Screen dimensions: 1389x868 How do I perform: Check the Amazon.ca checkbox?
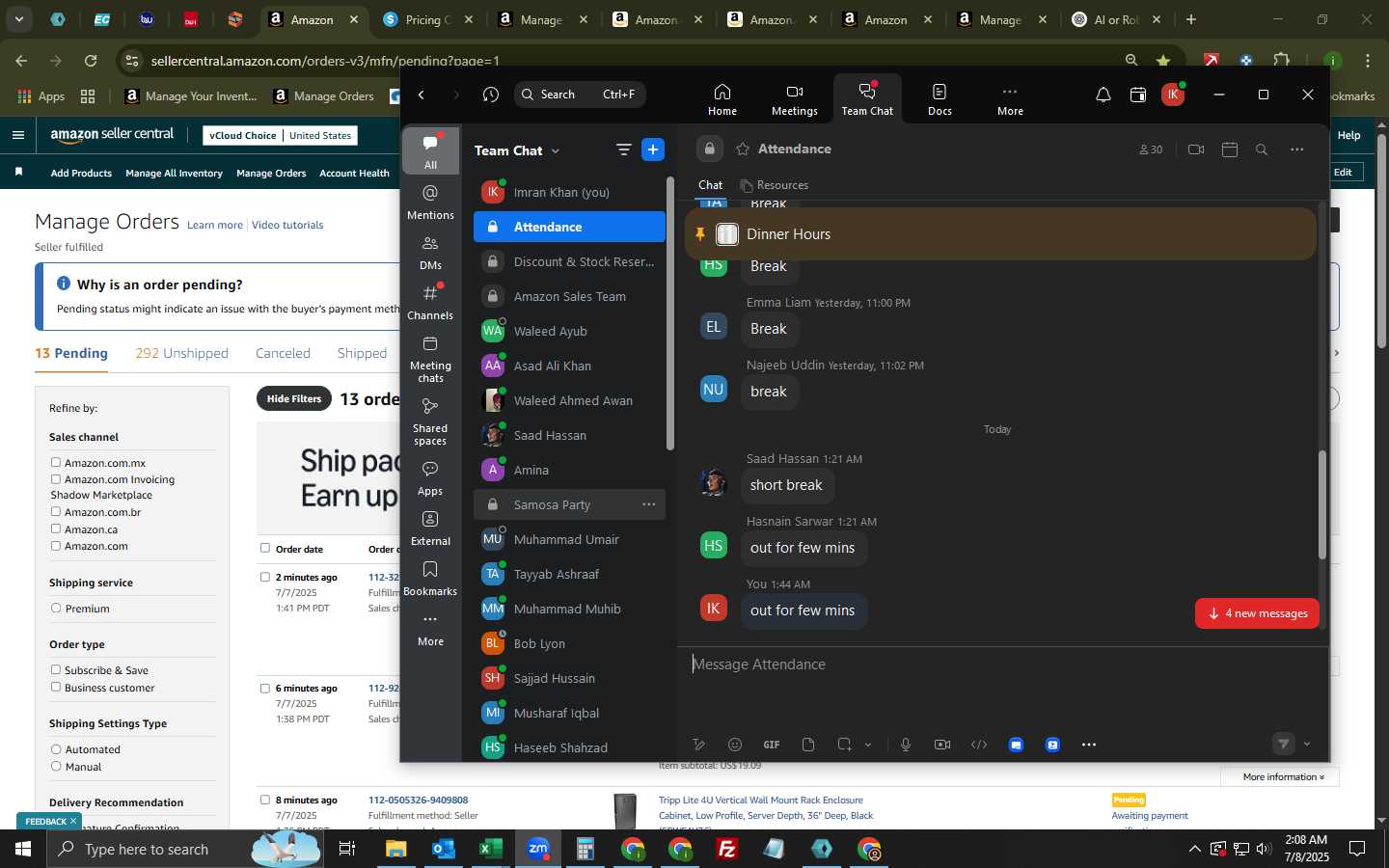point(56,529)
